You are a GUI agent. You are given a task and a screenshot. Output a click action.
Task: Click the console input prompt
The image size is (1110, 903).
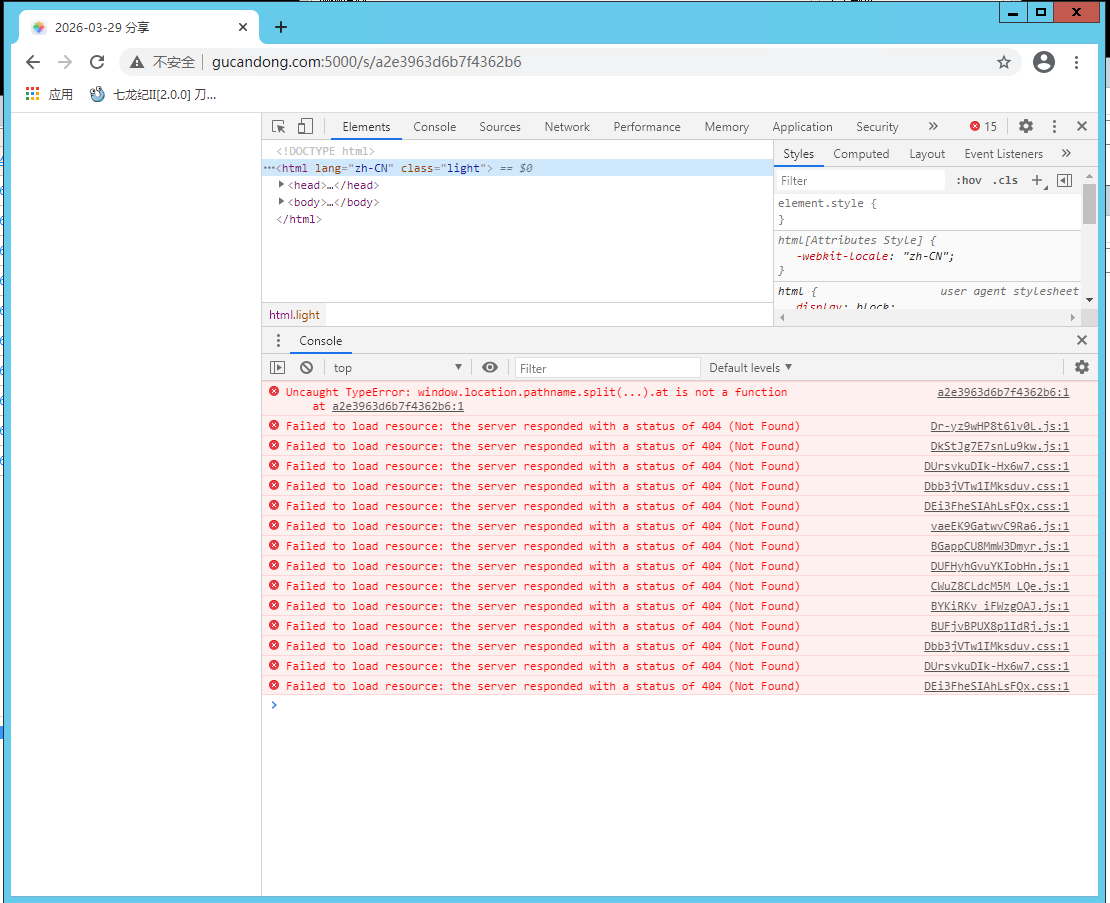pyautogui.click(x=680, y=705)
